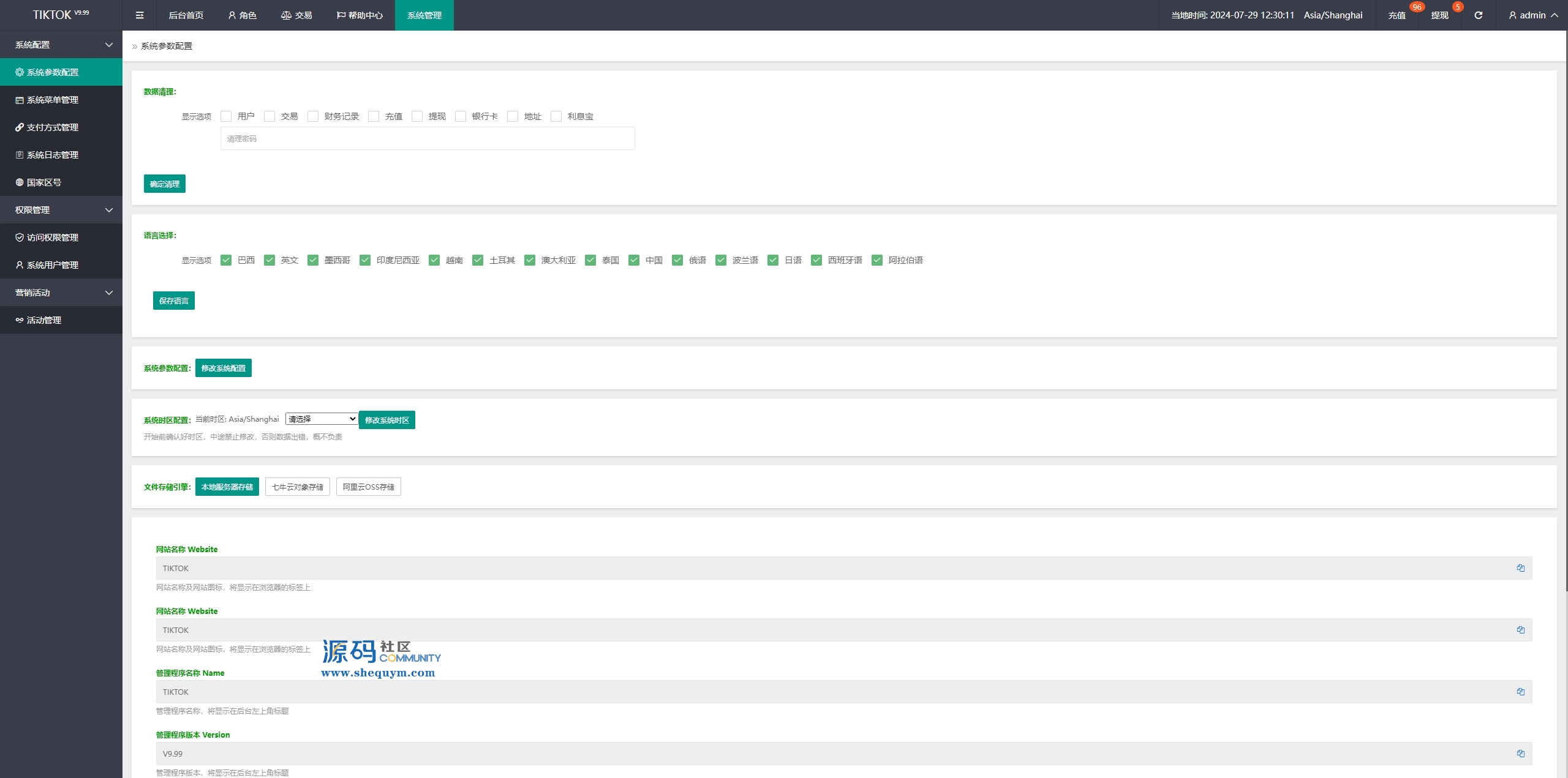Open 系统菜单管理 in sidebar
This screenshot has height=778, width=1568.
click(61, 100)
